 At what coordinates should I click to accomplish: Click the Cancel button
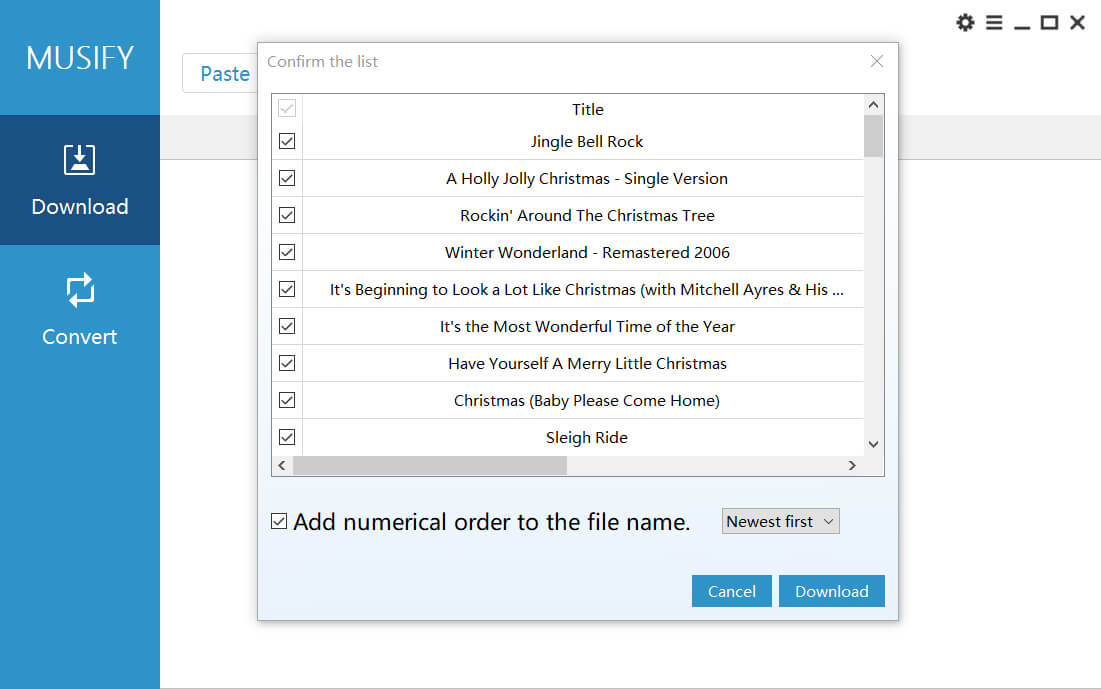point(732,591)
